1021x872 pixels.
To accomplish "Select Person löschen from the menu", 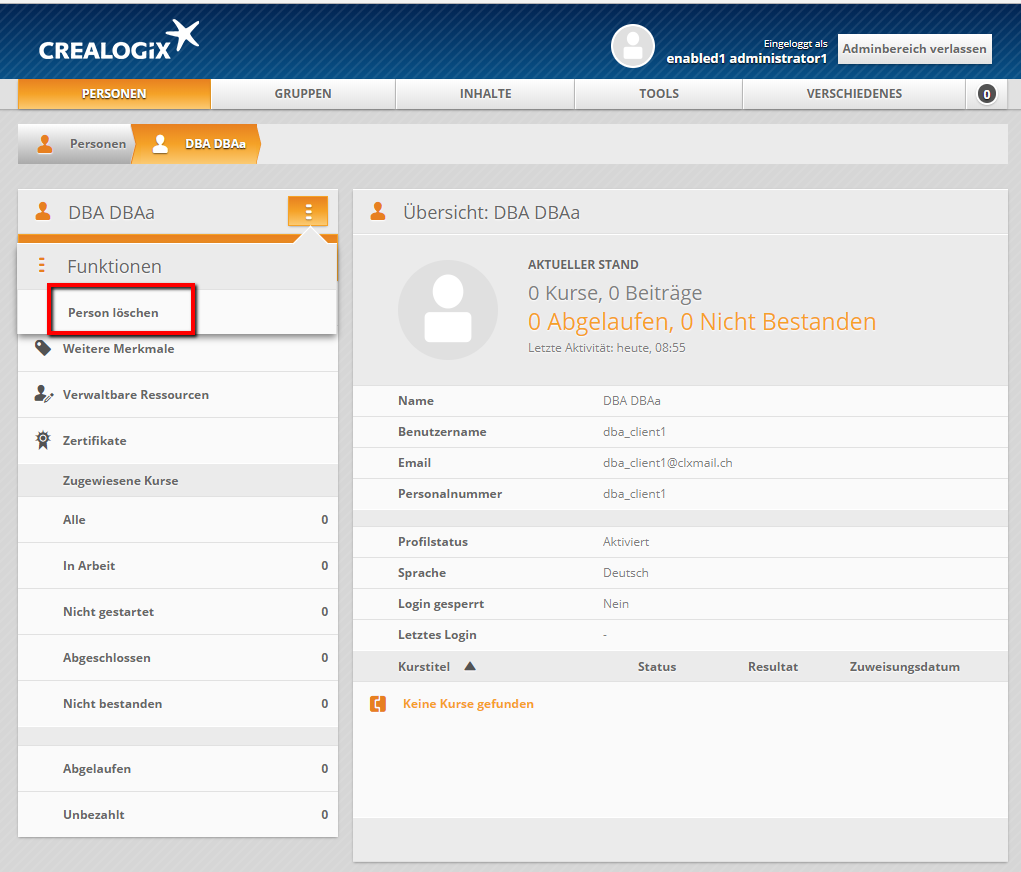I will tap(113, 313).
